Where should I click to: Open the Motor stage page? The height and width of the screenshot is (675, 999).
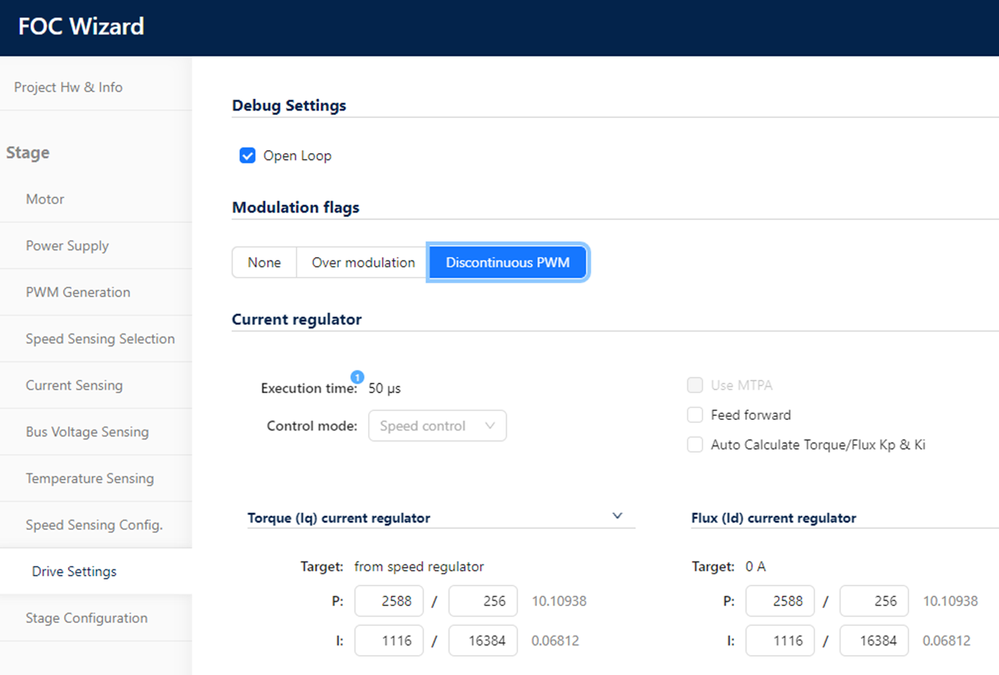tap(45, 199)
